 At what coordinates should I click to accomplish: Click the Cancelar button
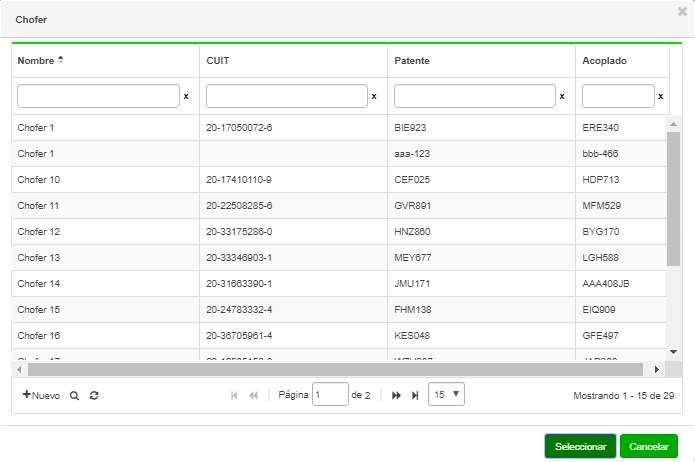[x=649, y=446]
